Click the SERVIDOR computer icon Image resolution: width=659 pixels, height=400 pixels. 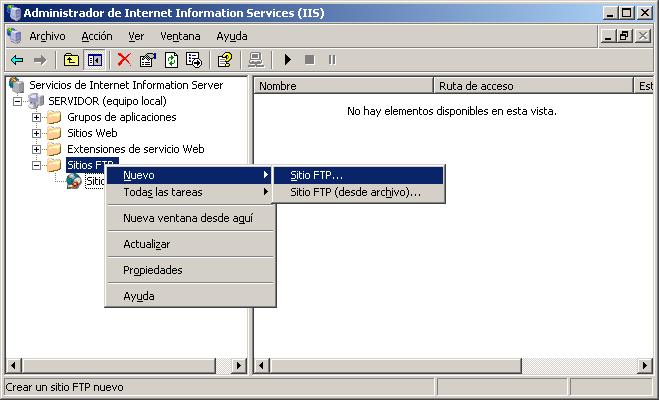(x=36, y=101)
